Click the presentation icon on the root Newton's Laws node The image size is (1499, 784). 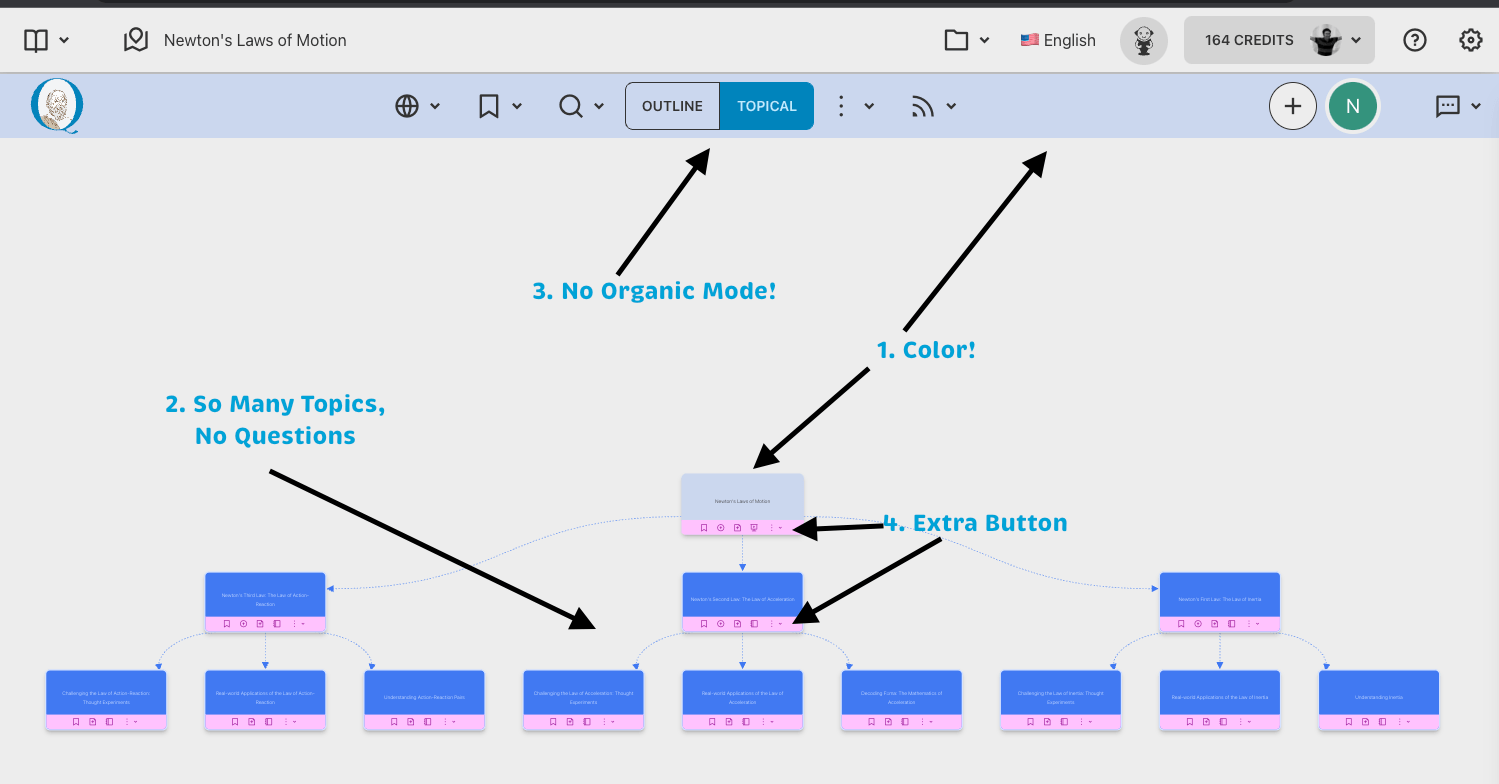click(x=754, y=527)
